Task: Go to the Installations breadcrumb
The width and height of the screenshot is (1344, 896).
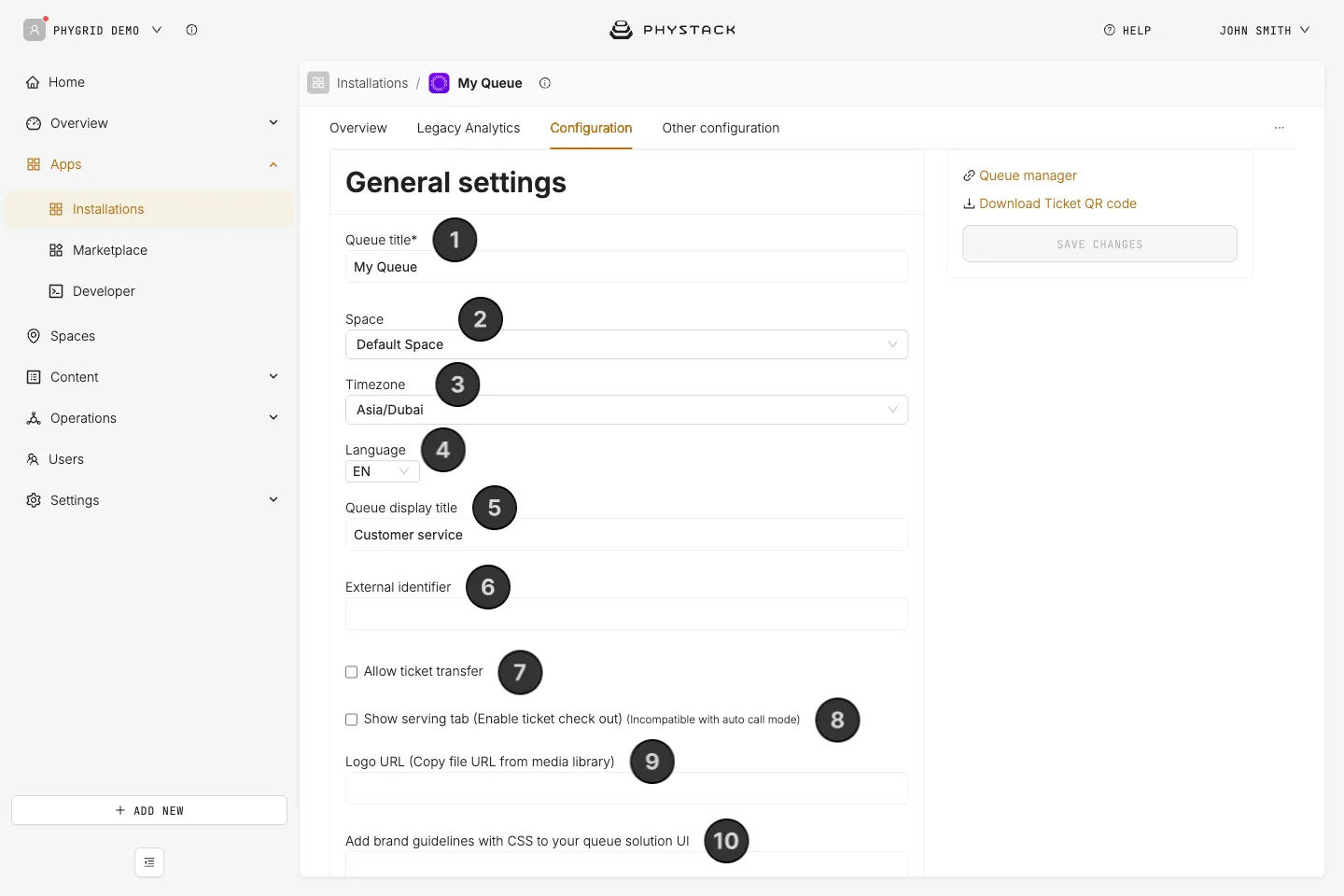Action: pos(372,83)
